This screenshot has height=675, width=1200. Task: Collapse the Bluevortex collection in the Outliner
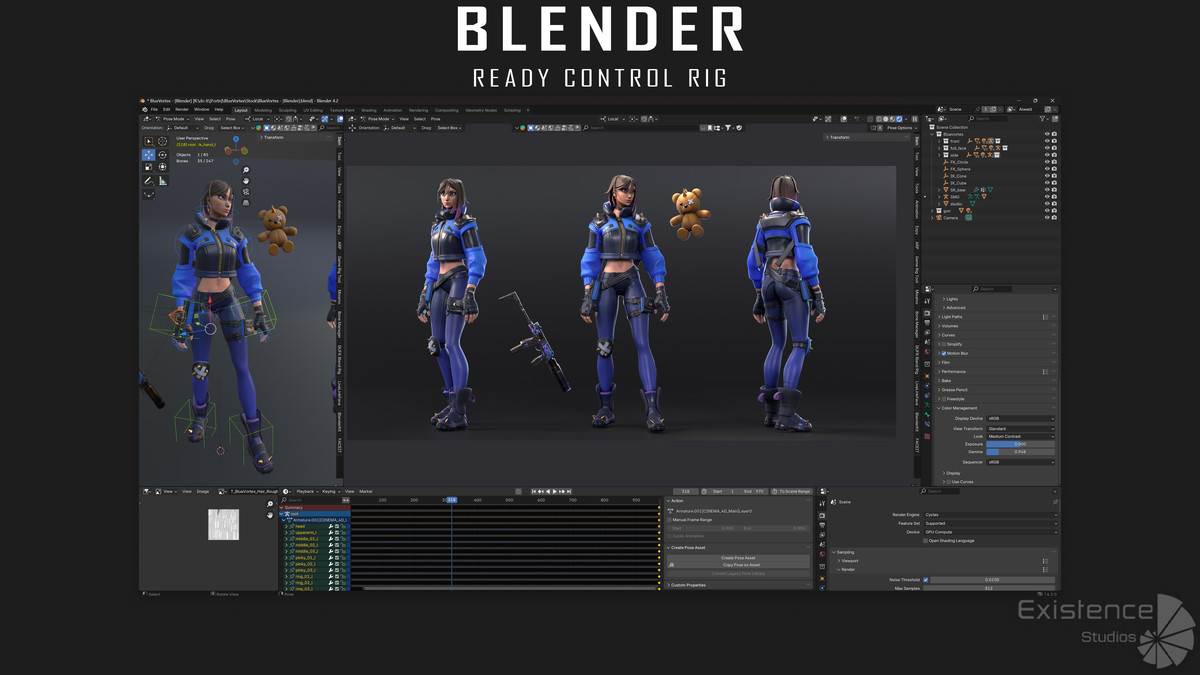pos(931,134)
